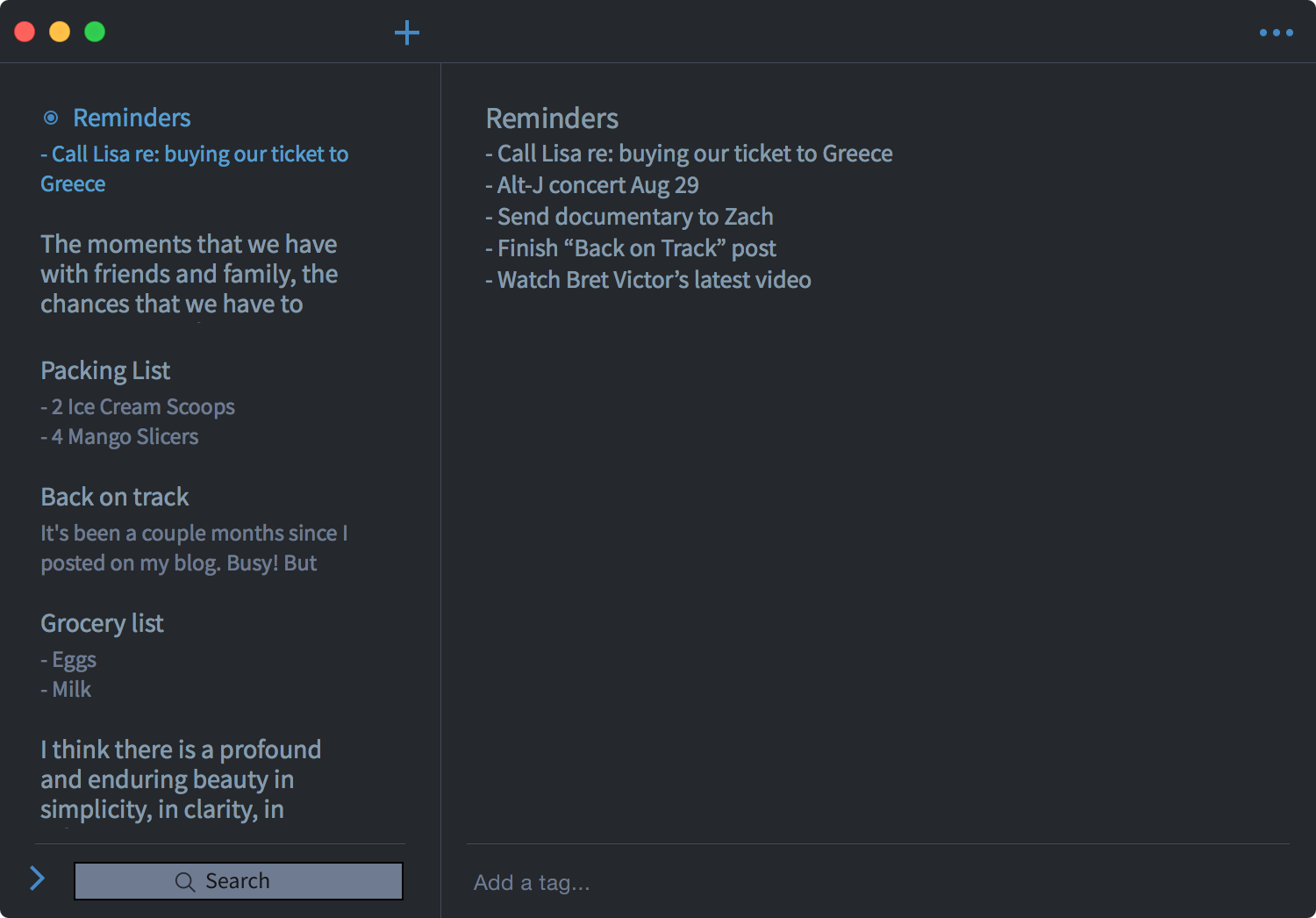Click the plus icon to create a note
The height and width of the screenshot is (918, 1316).
[x=406, y=33]
